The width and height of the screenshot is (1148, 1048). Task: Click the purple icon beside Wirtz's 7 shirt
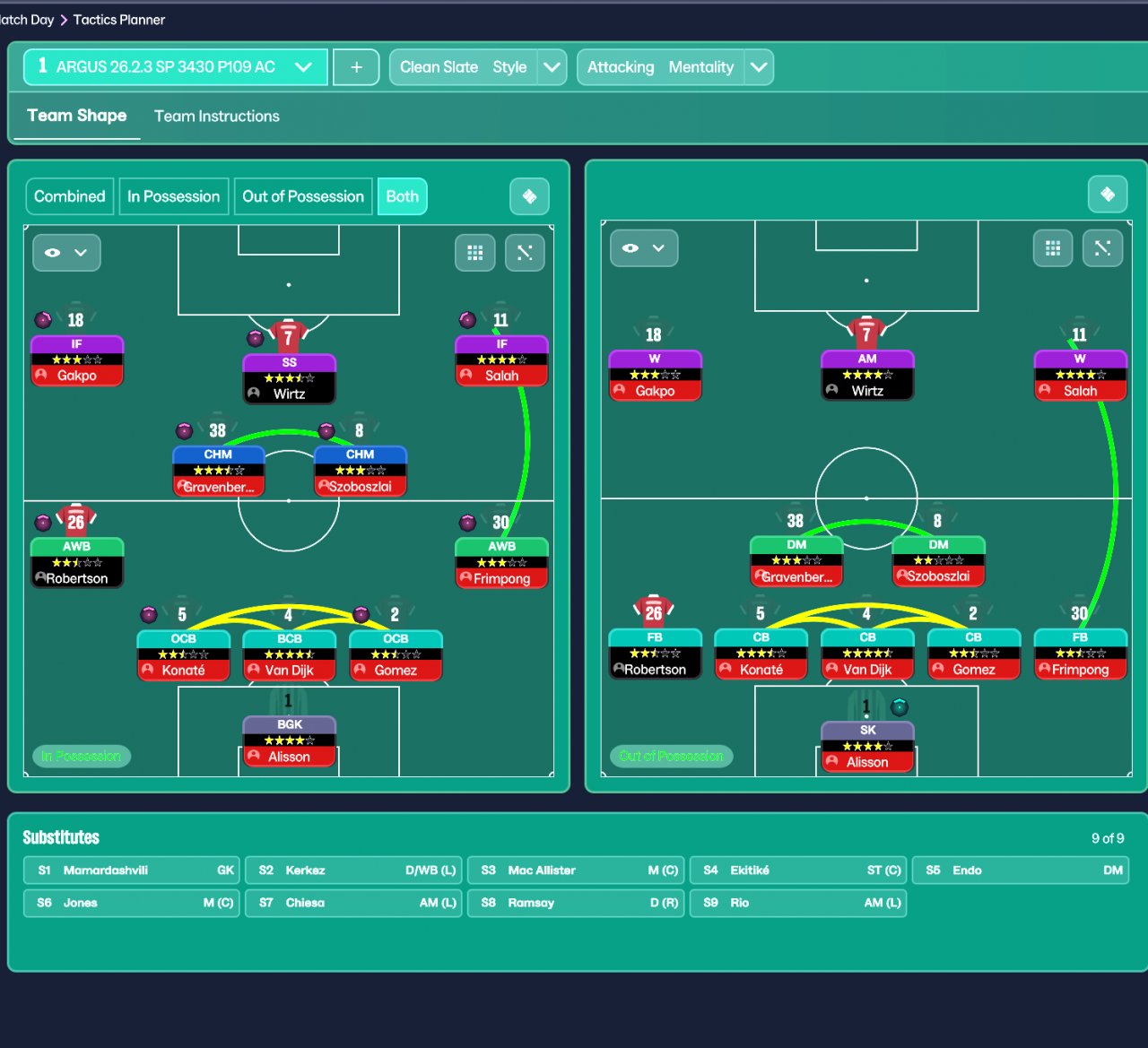(x=256, y=338)
